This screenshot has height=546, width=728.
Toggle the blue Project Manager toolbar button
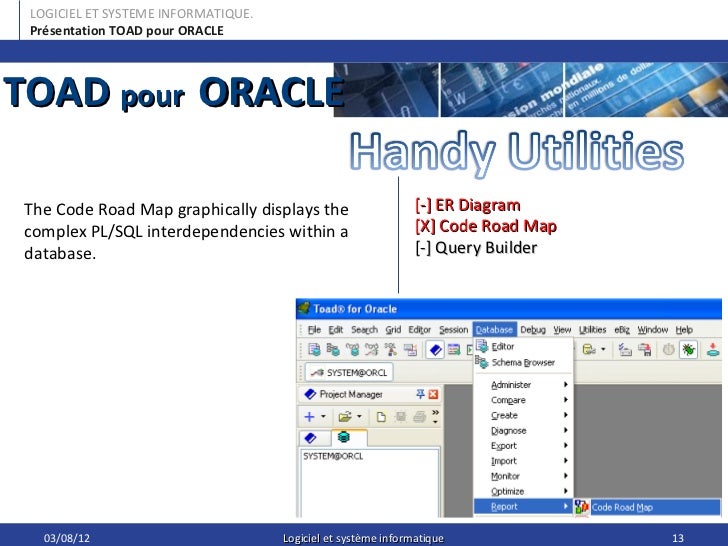point(435,350)
